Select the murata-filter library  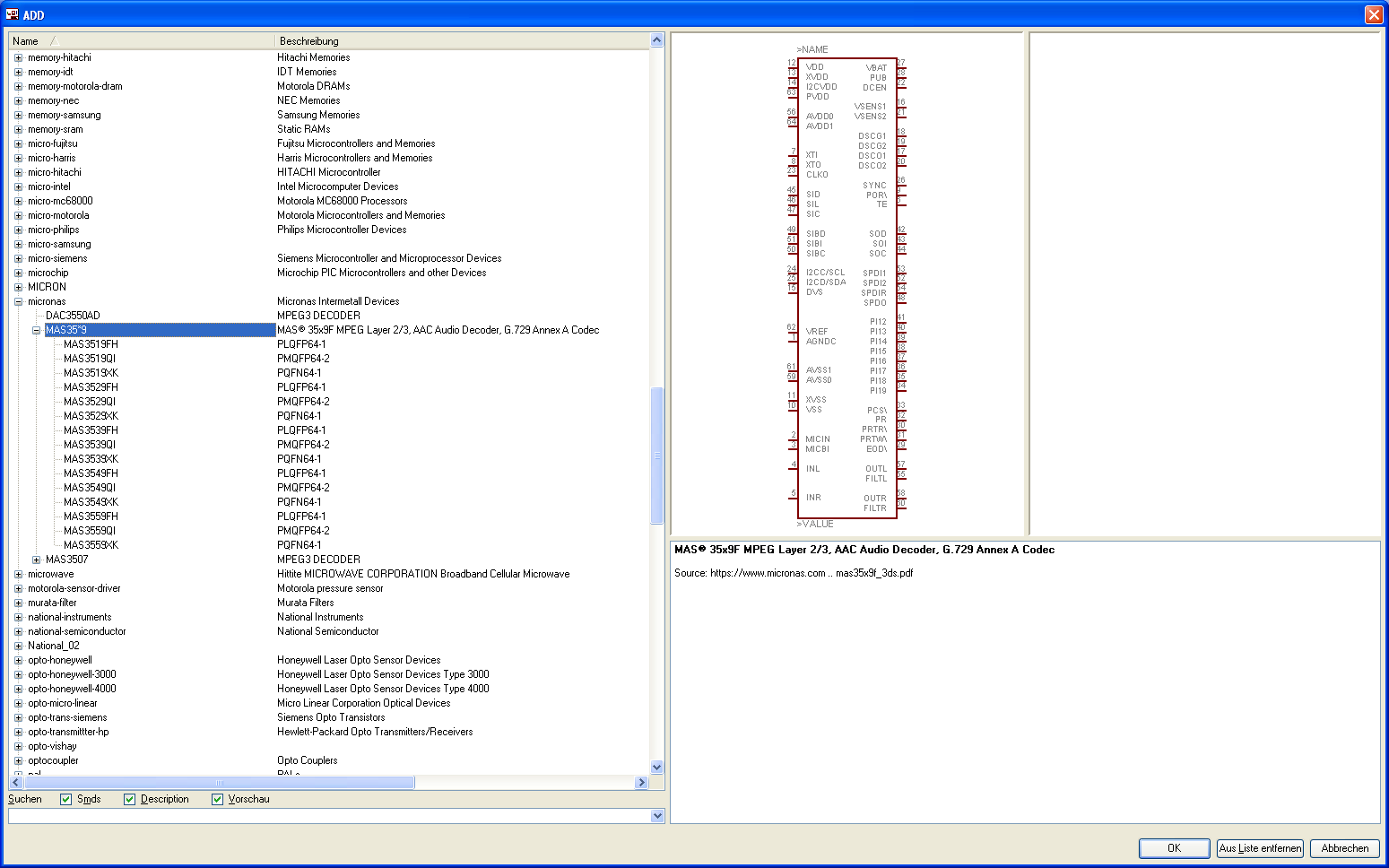52,603
